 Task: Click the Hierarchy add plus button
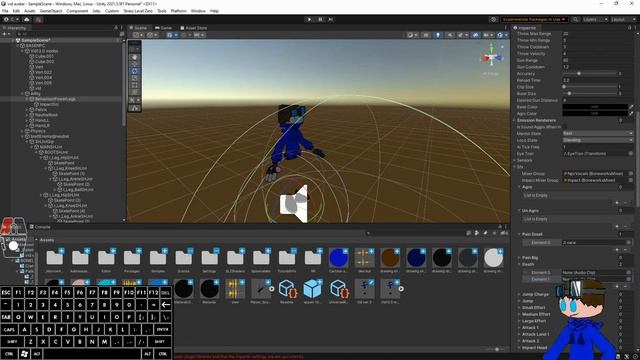click(5, 34)
